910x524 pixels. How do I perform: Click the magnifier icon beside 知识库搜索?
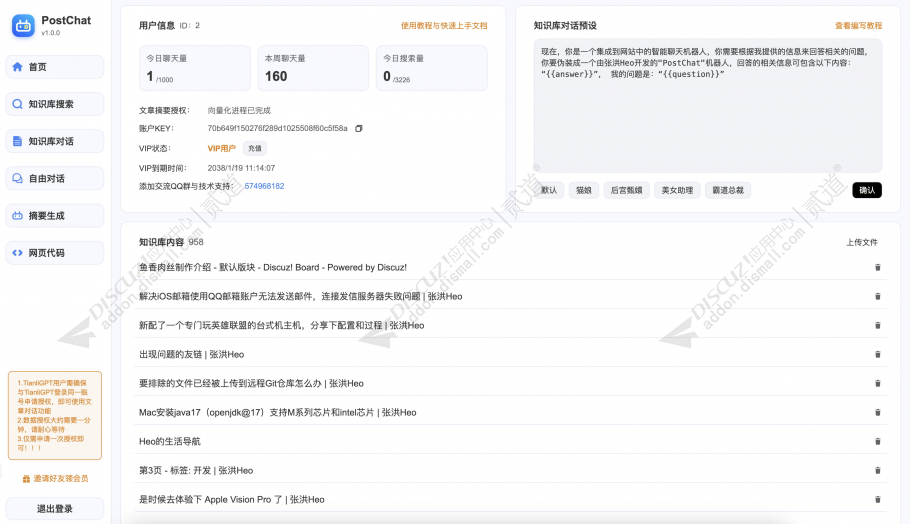(x=17, y=104)
